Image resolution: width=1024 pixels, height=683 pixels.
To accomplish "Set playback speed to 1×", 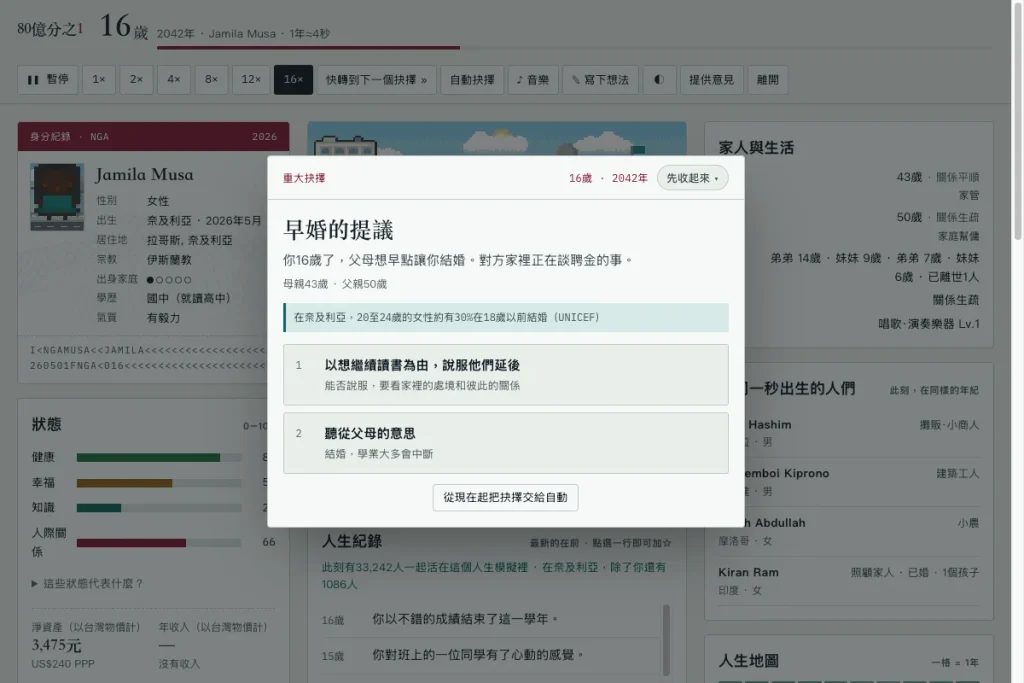I will pos(99,80).
